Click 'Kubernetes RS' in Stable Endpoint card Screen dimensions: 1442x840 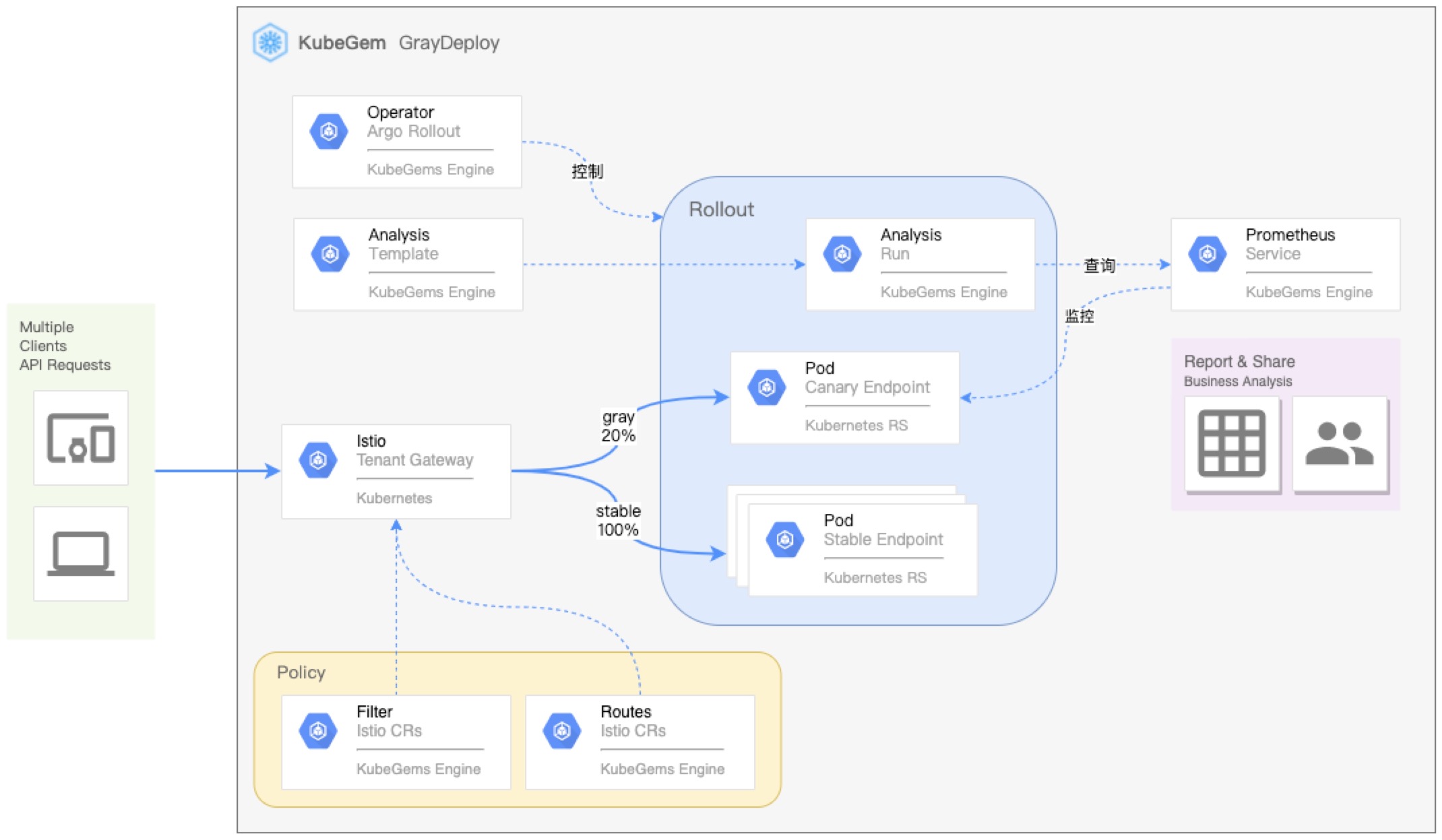875,578
